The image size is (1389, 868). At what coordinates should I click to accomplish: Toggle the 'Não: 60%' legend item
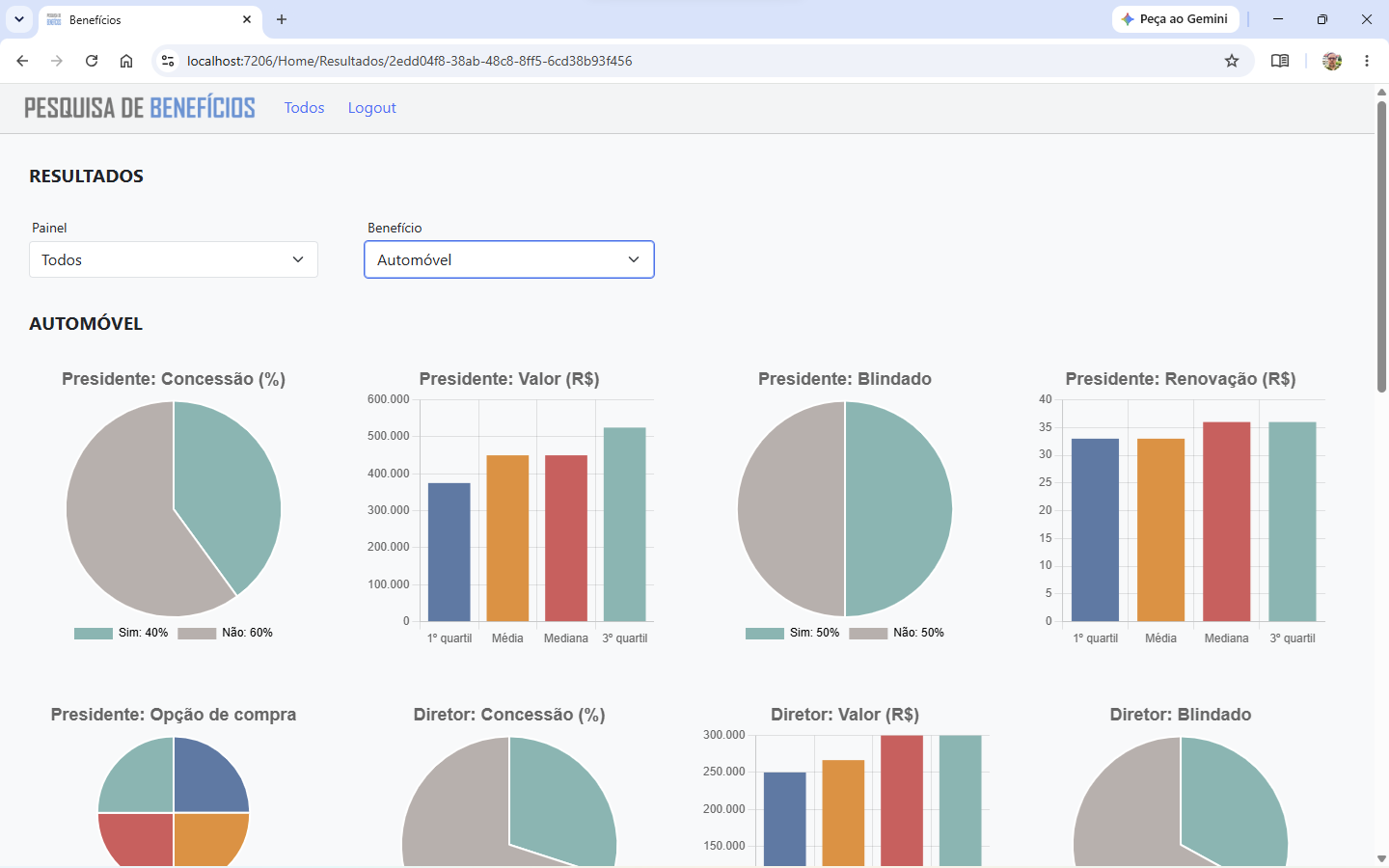(226, 633)
